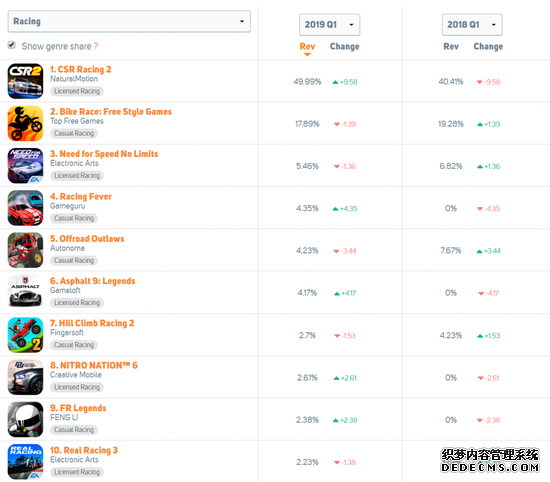Click the 6.82% revenue value
Viewport: 550px width, 482px height.
point(451,166)
